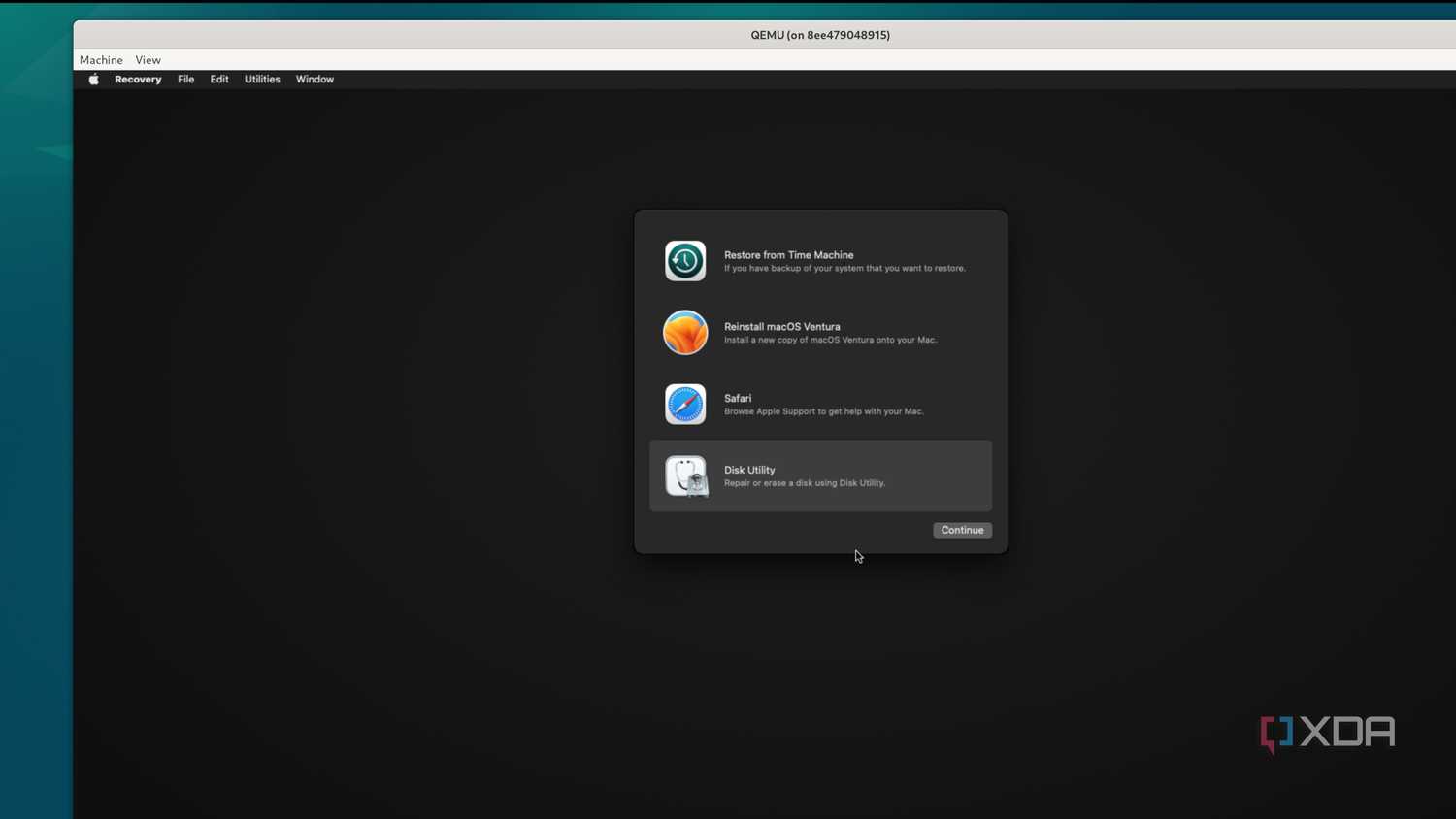Open the QEMU Machine menu
Image resolution: width=1456 pixels, height=819 pixels.
(101, 60)
